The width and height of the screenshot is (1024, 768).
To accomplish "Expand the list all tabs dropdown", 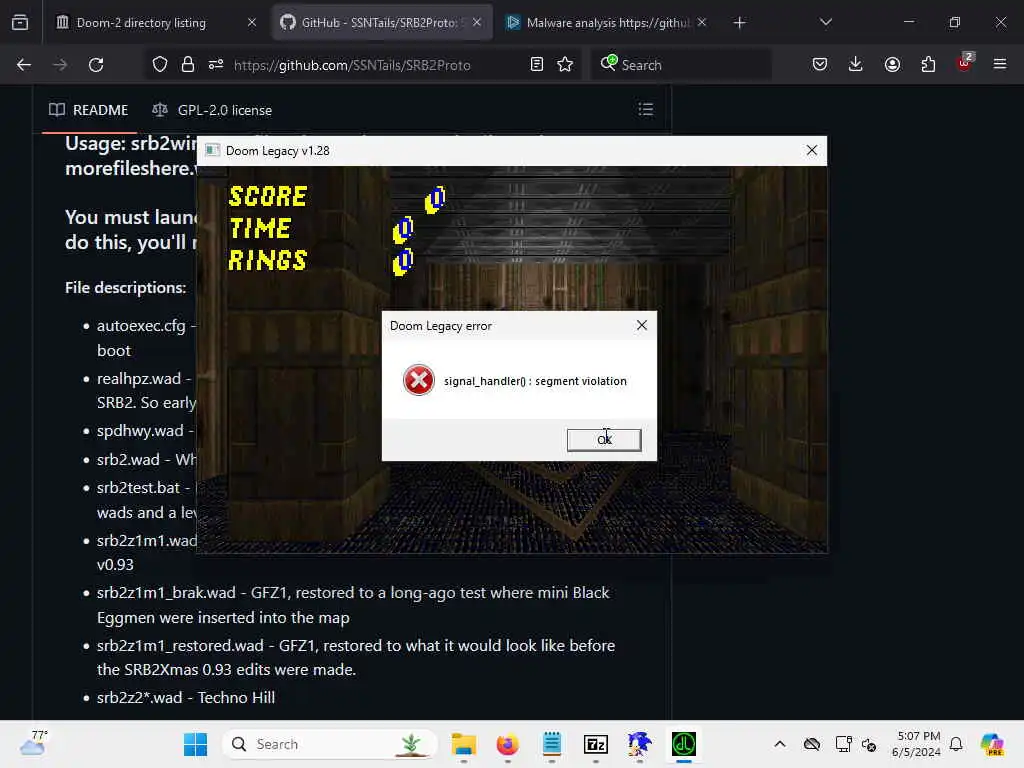I will [x=825, y=23].
